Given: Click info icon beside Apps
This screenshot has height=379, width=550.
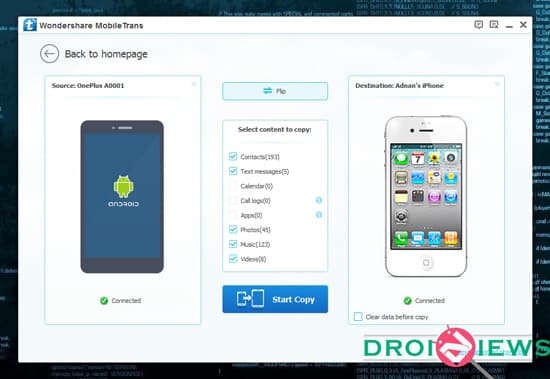Looking at the screenshot, I should point(319,215).
